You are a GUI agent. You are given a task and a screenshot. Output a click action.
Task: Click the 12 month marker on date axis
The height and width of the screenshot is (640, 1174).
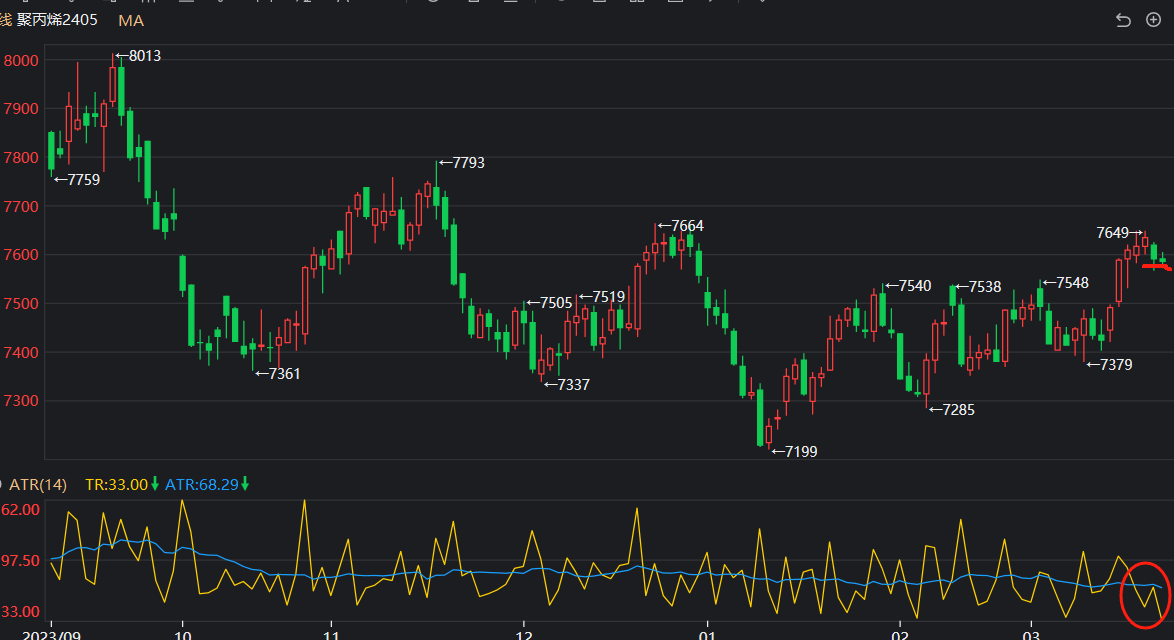[x=523, y=635]
